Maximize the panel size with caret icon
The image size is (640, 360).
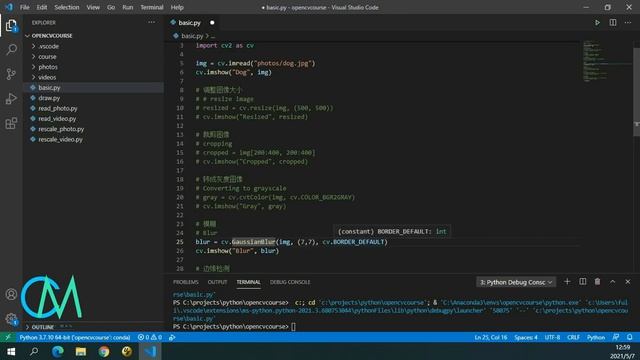coord(613,282)
